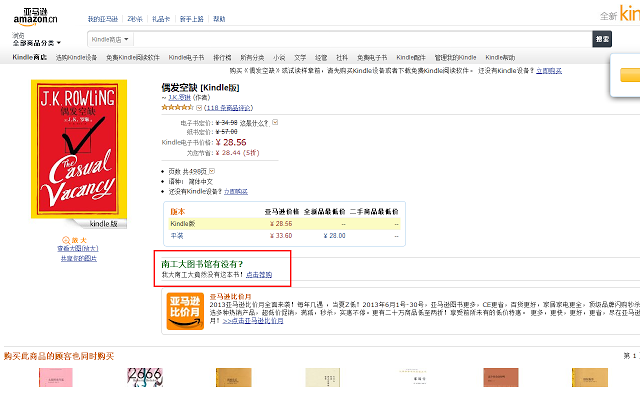640x400 pixels.
Task: Click 立即购买 link in bullet list
Action: [236, 191]
